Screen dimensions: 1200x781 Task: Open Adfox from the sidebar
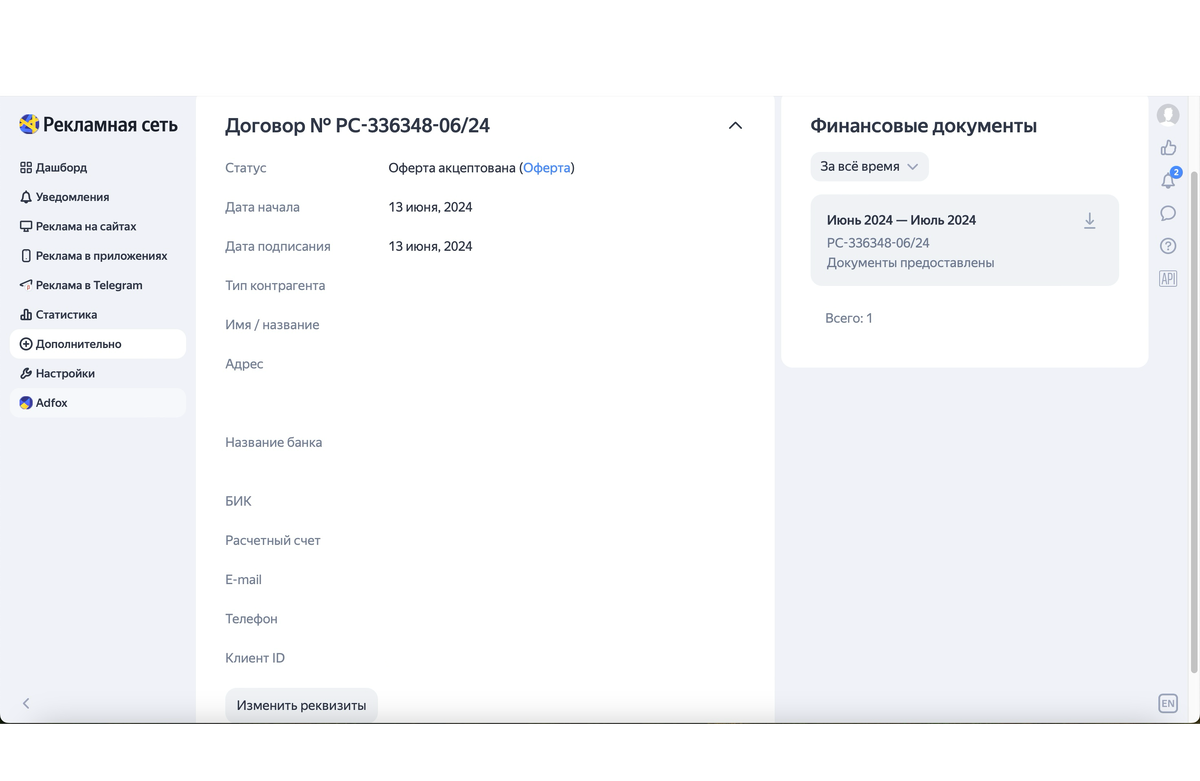(x=98, y=403)
